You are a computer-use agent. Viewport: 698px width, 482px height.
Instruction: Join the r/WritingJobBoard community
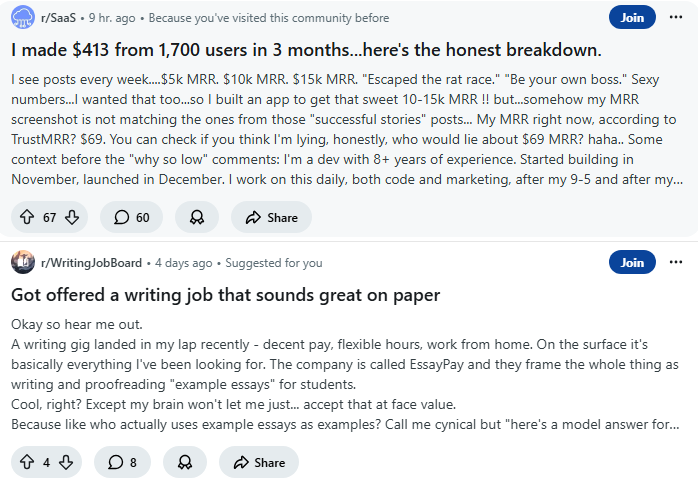[x=632, y=262]
